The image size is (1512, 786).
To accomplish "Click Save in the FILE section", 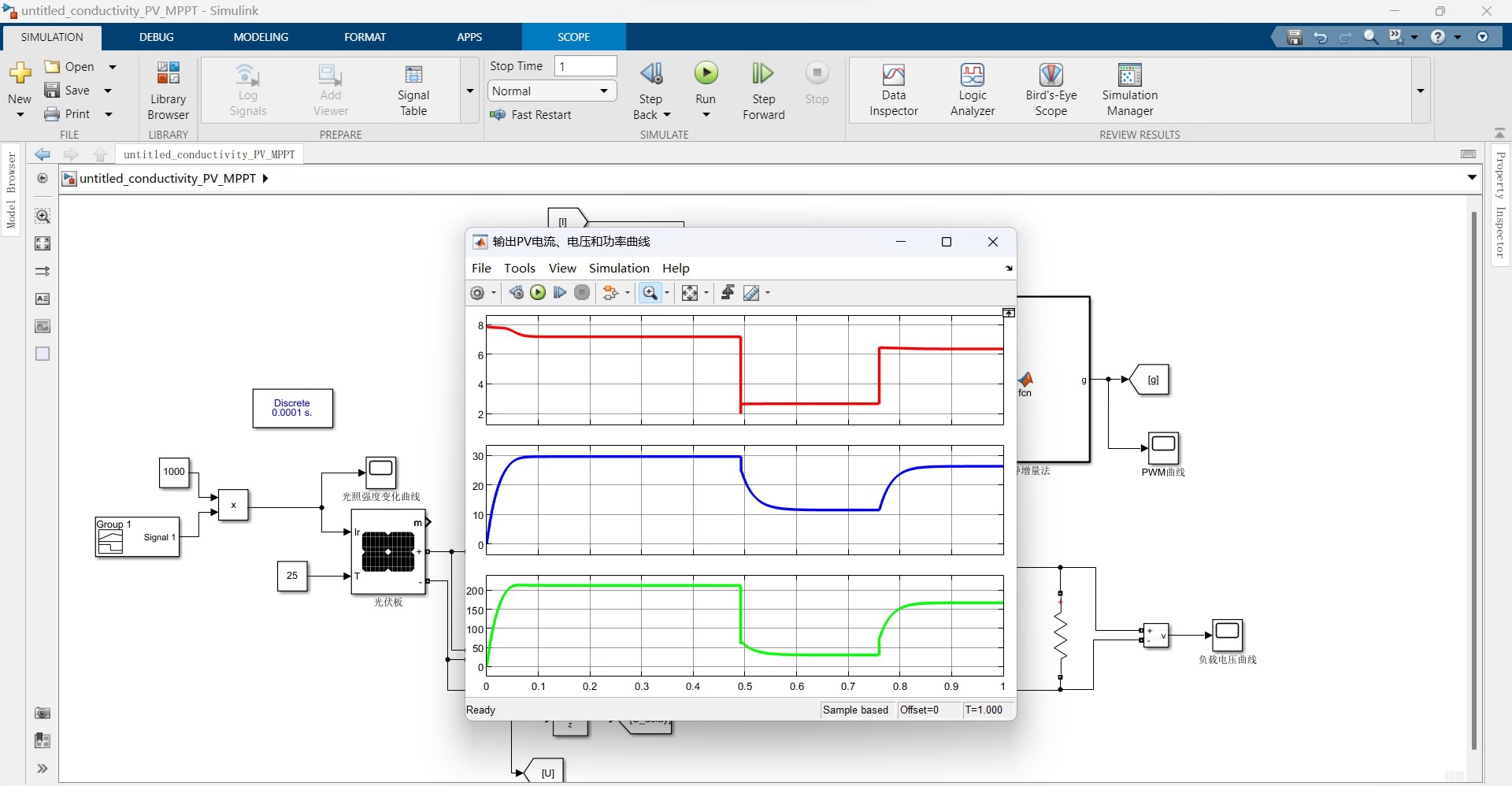I will (x=68, y=91).
